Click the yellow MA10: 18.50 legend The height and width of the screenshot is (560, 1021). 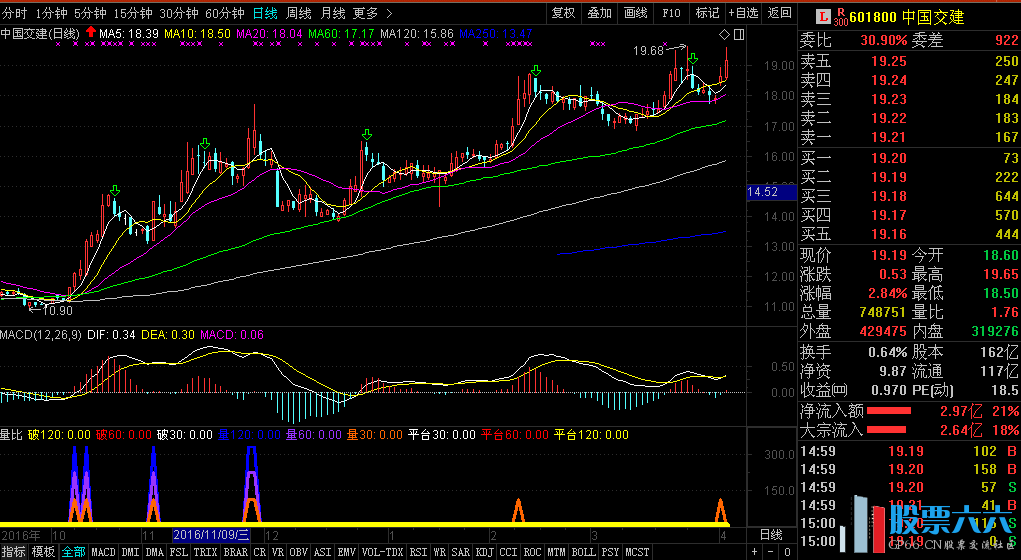tap(198, 33)
